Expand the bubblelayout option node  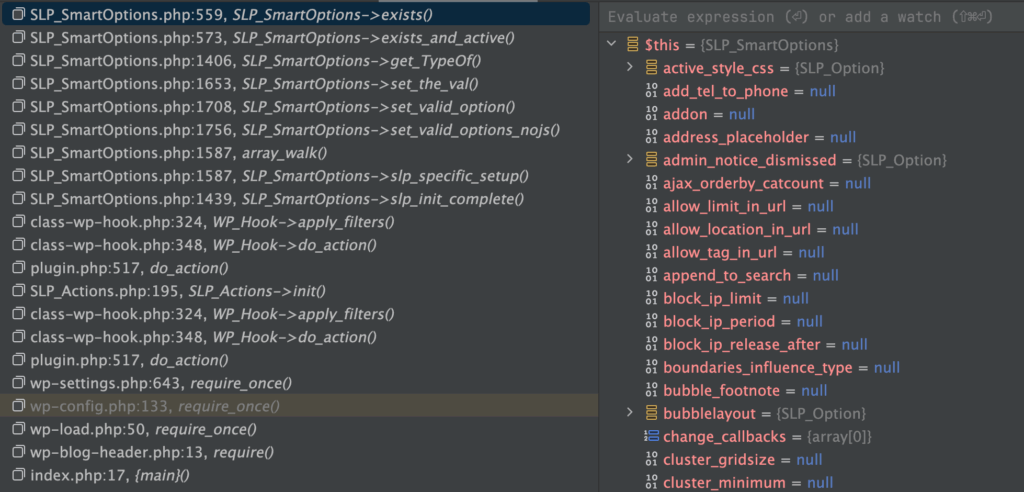click(630, 414)
